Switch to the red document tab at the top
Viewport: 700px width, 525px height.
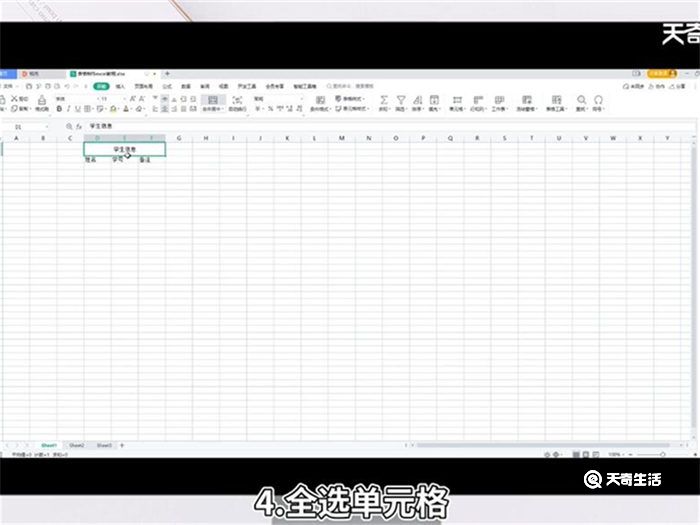42,74
